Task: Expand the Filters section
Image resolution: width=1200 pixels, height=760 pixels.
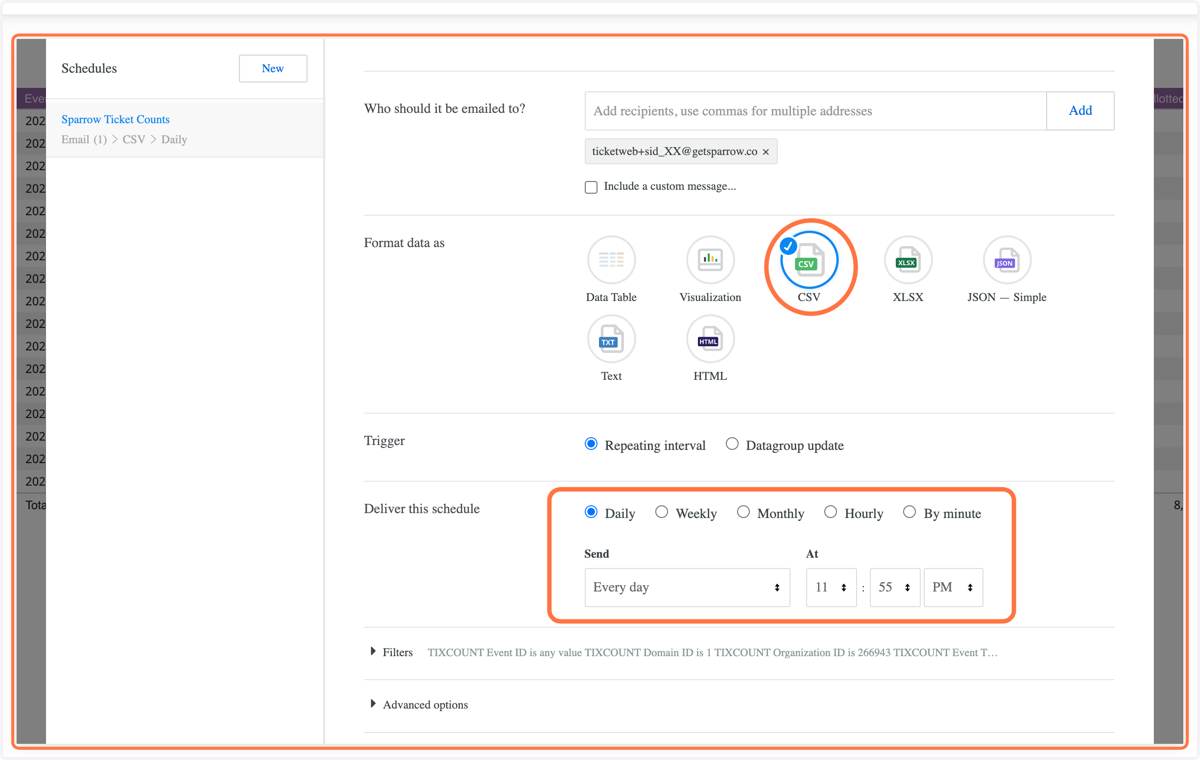Action: [x=391, y=652]
